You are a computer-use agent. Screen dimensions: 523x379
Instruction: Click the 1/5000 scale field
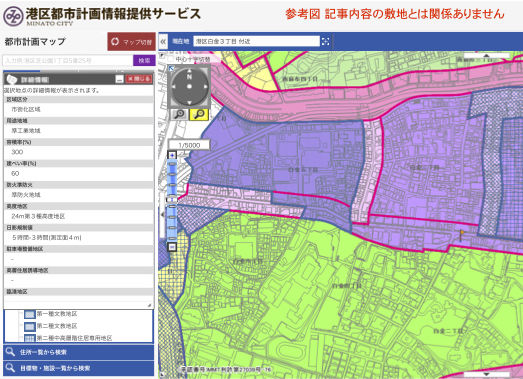coord(189,145)
